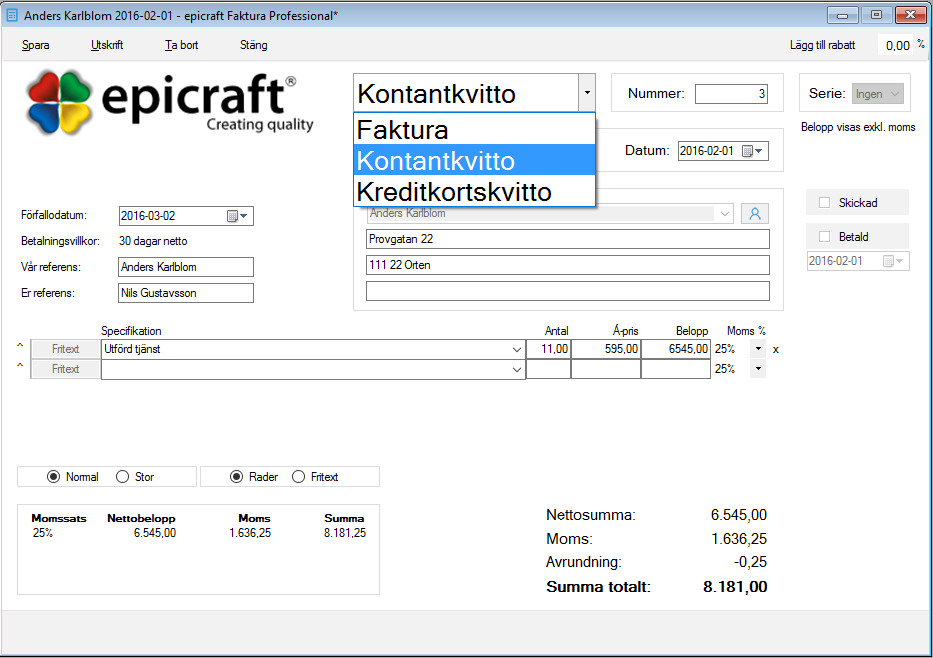
Task: Select the Stor radio button
Action: click(123, 477)
